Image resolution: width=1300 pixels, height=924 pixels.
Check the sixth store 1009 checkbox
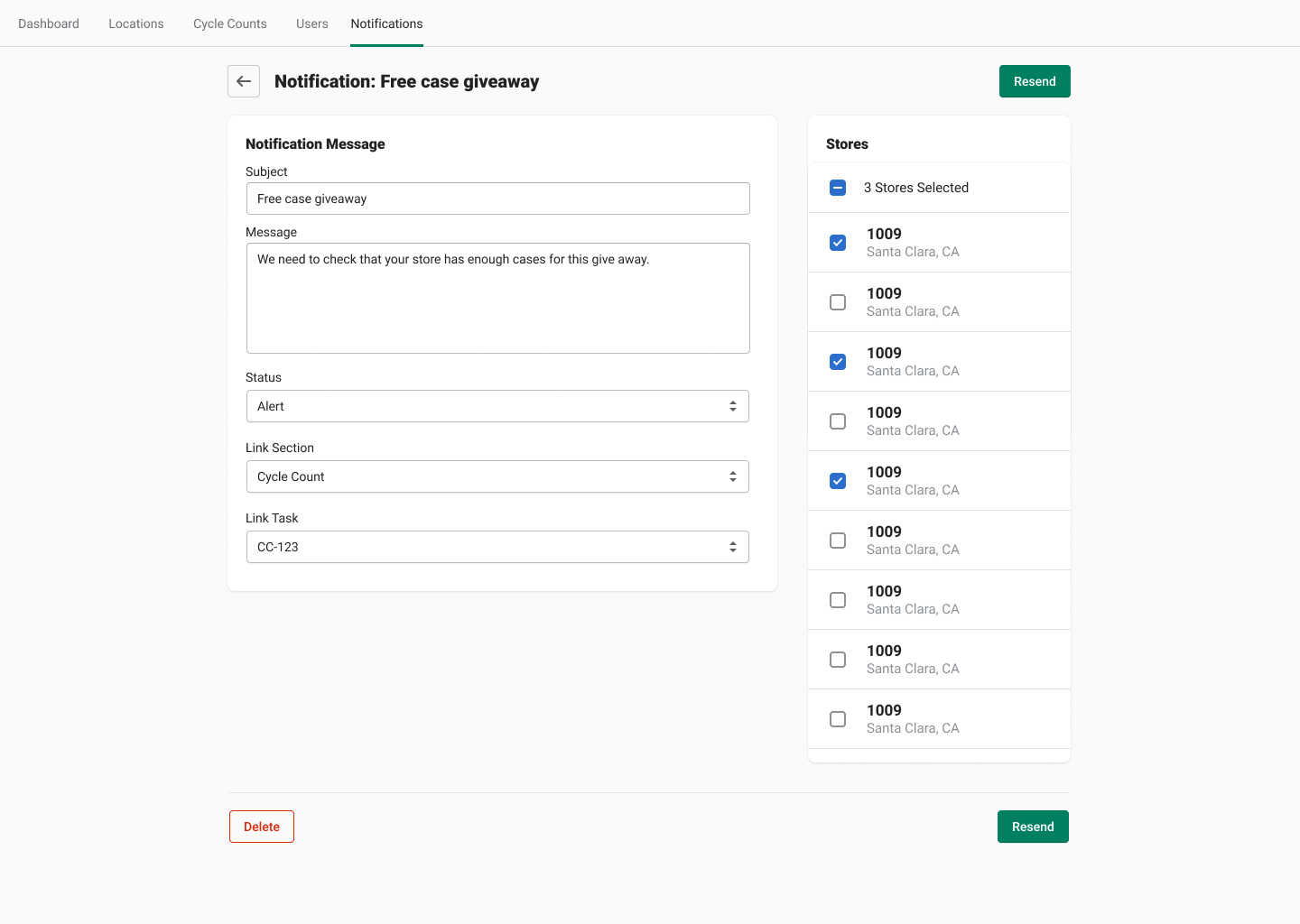pos(838,541)
